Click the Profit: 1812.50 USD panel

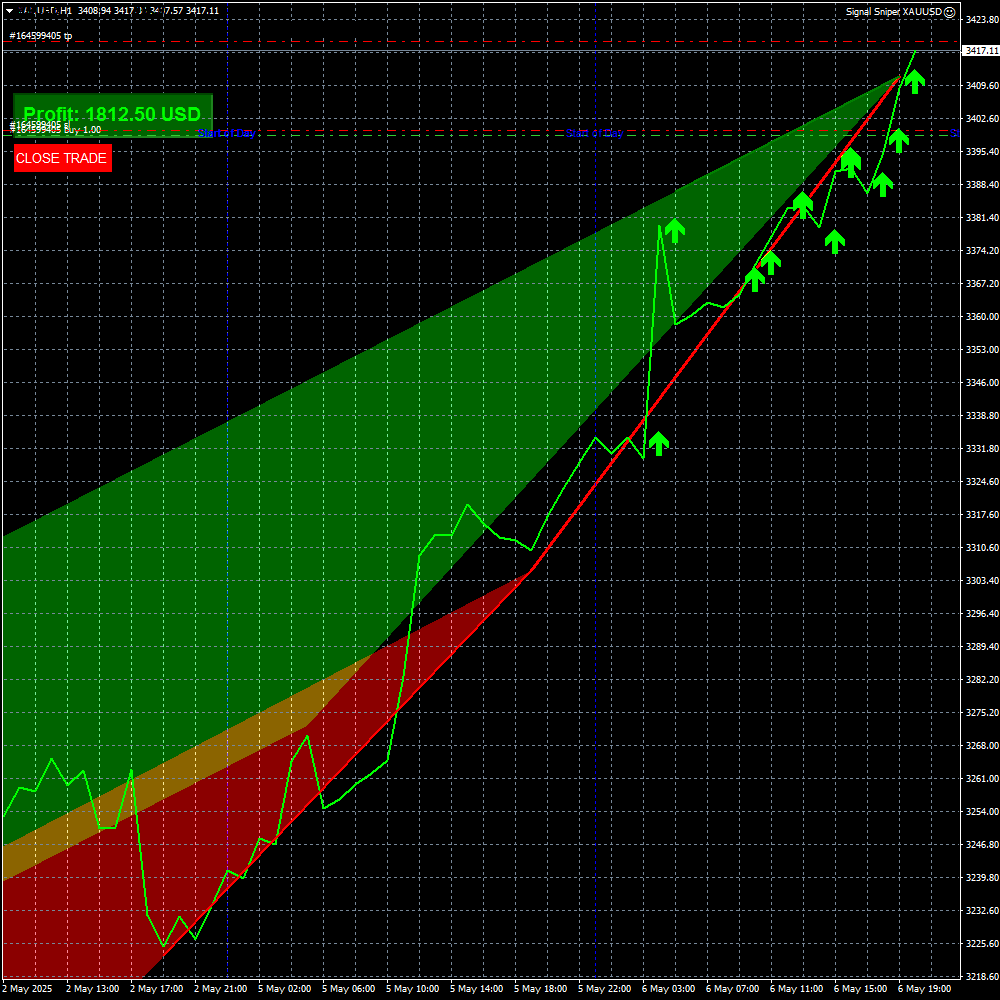[112, 115]
